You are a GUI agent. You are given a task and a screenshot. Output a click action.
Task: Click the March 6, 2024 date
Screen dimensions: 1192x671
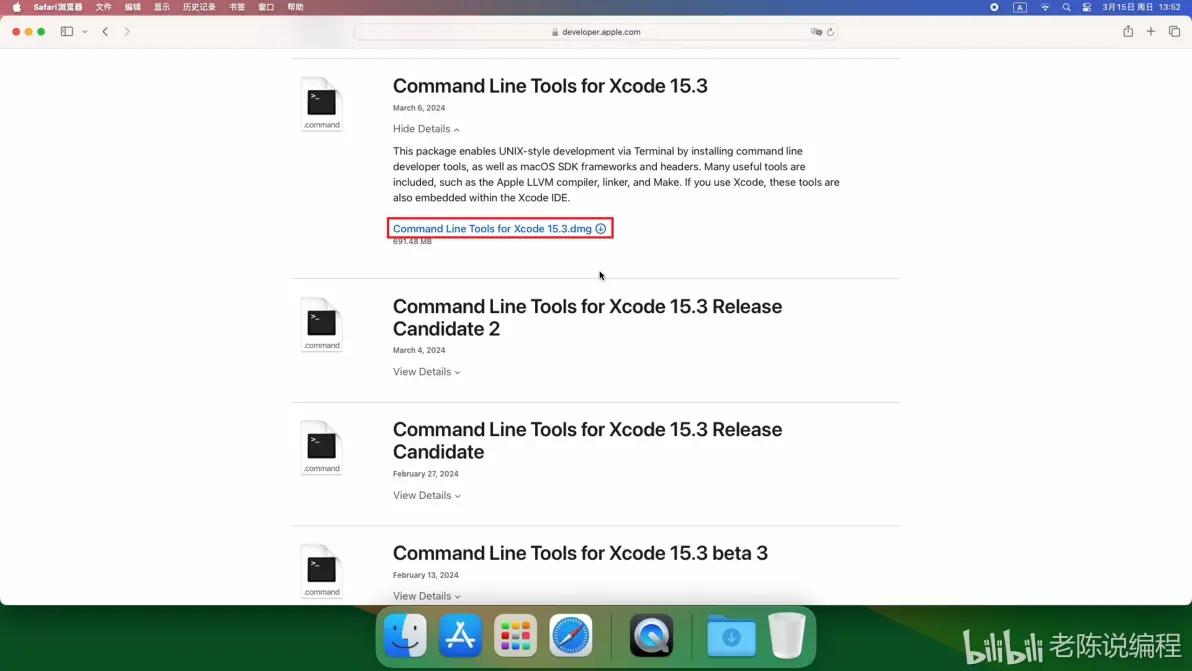[x=419, y=108]
